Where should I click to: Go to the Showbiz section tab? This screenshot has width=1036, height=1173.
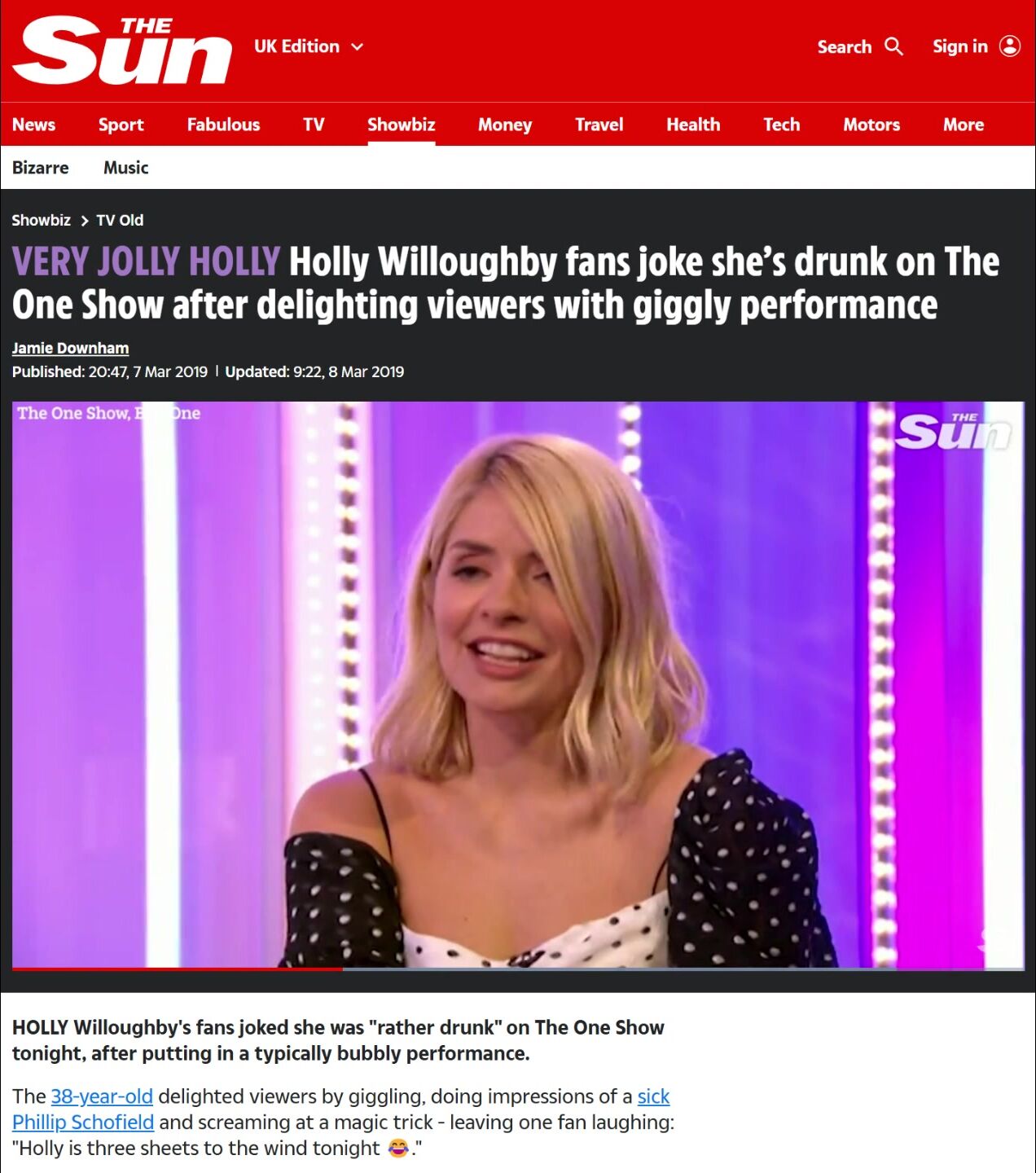tap(401, 125)
